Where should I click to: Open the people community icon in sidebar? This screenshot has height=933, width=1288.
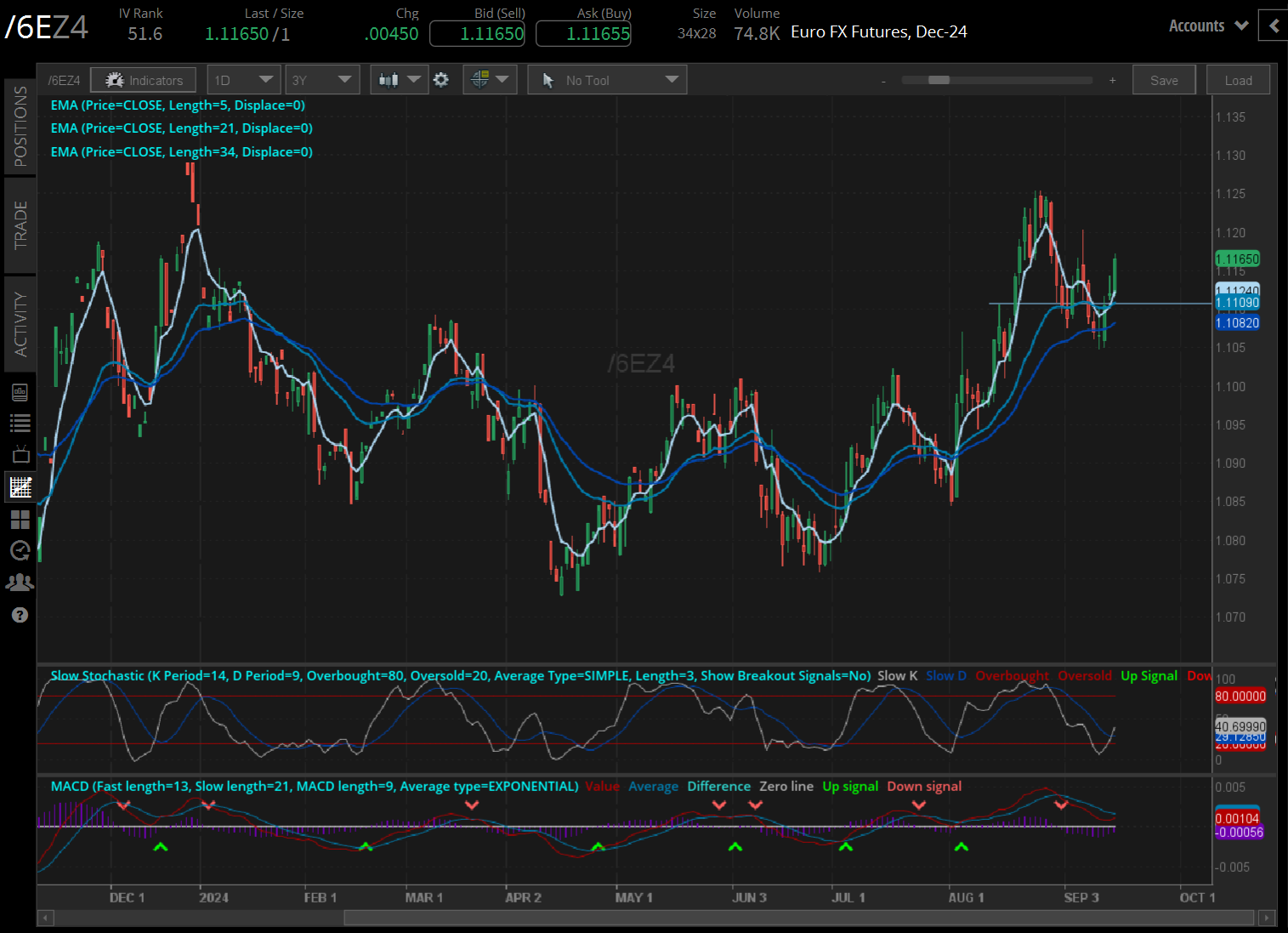click(20, 583)
